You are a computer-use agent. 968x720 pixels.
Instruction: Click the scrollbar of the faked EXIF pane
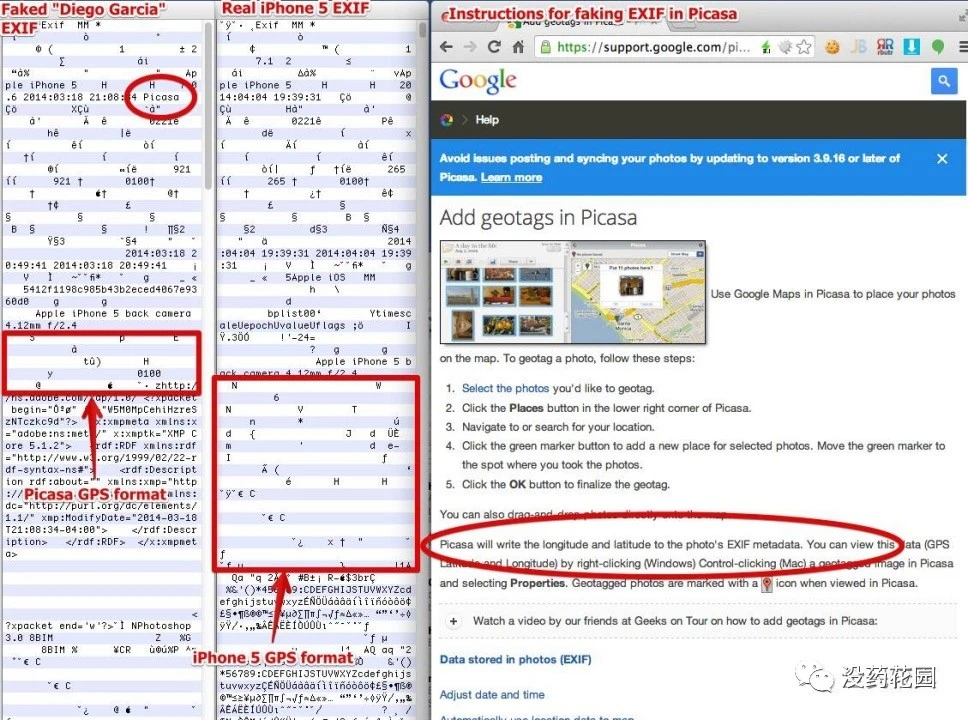(209, 105)
